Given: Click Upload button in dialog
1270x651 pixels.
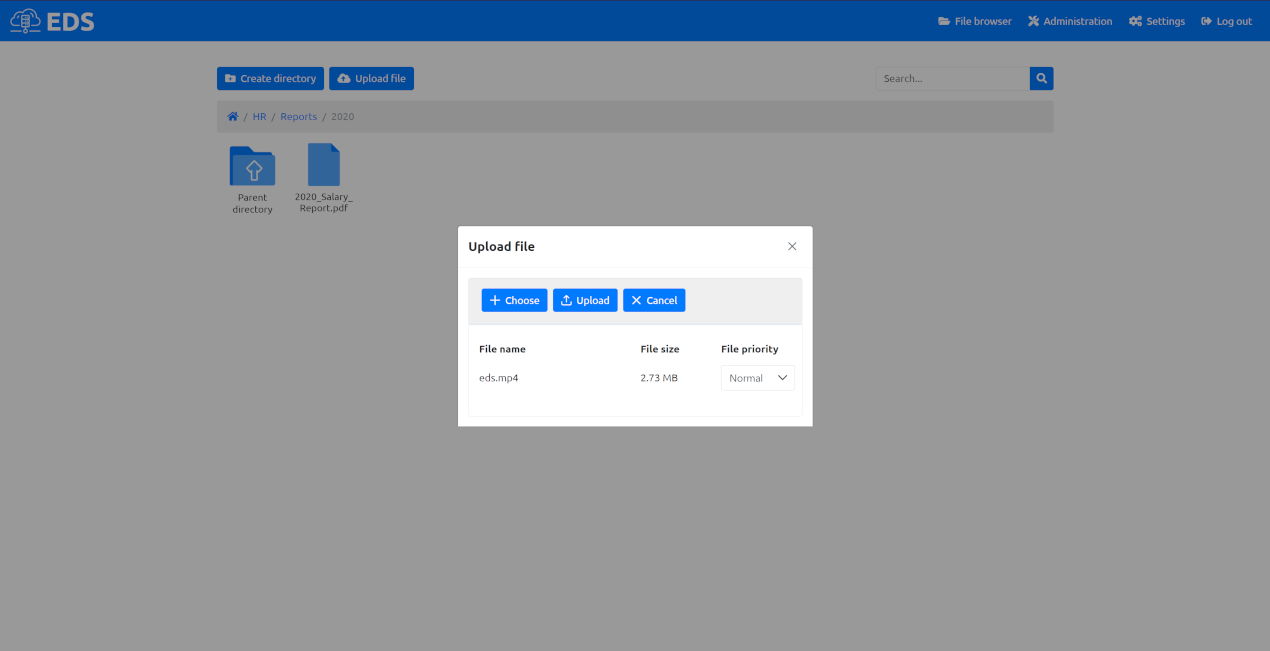Looking at the screenshot, I should coord(585,300).
